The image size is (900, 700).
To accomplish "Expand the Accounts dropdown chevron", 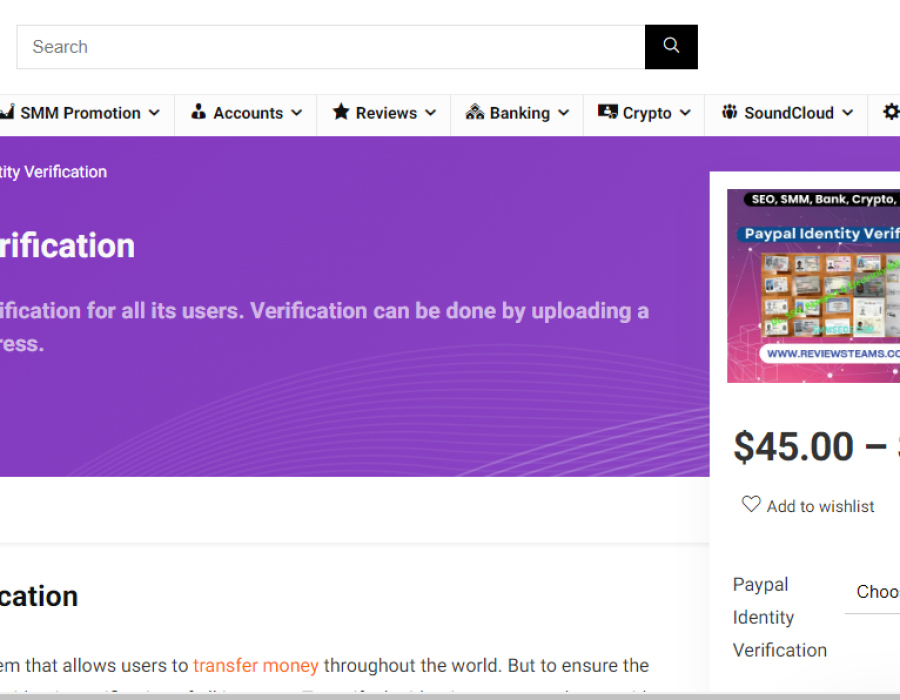I will click(x=296, y=113).
